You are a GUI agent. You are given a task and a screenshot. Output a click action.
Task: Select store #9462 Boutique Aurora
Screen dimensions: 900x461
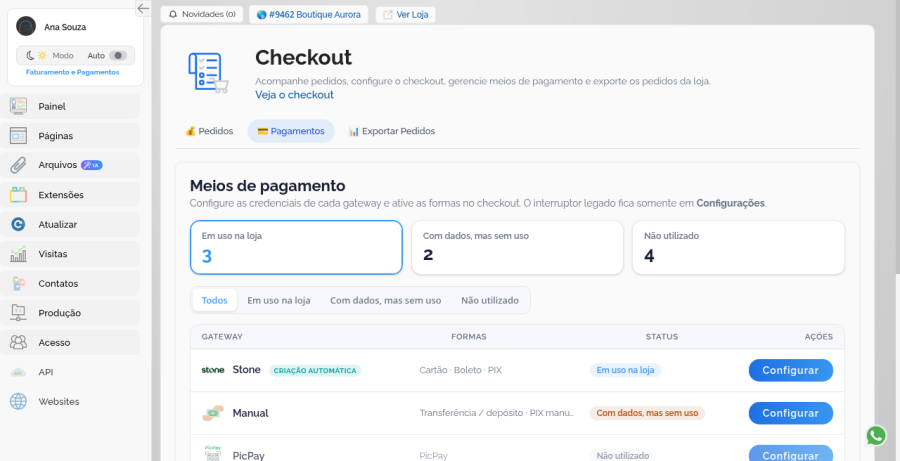(308, 14)
